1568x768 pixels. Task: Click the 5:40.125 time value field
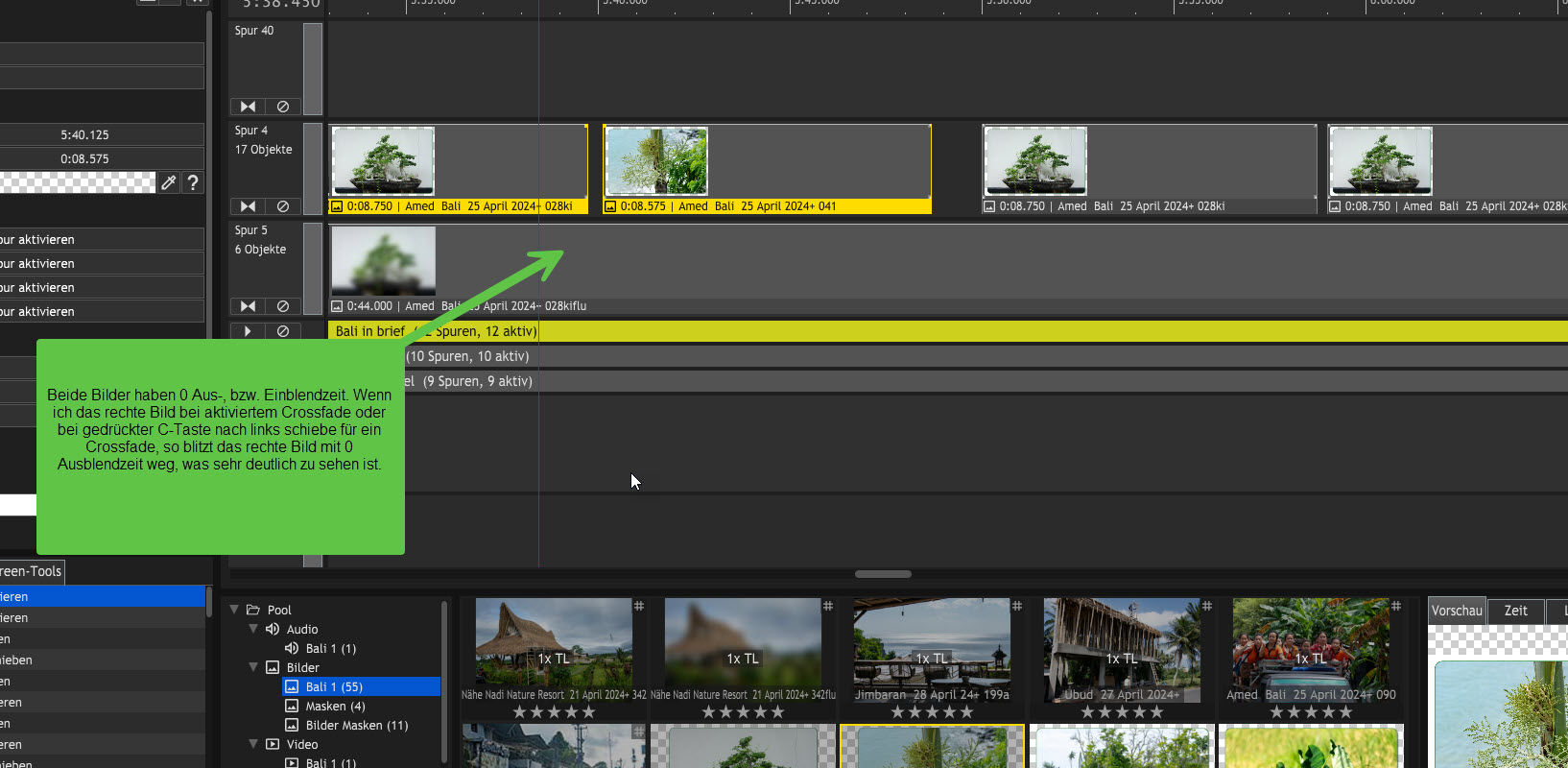pyautogui.click(x=102, y=135)
